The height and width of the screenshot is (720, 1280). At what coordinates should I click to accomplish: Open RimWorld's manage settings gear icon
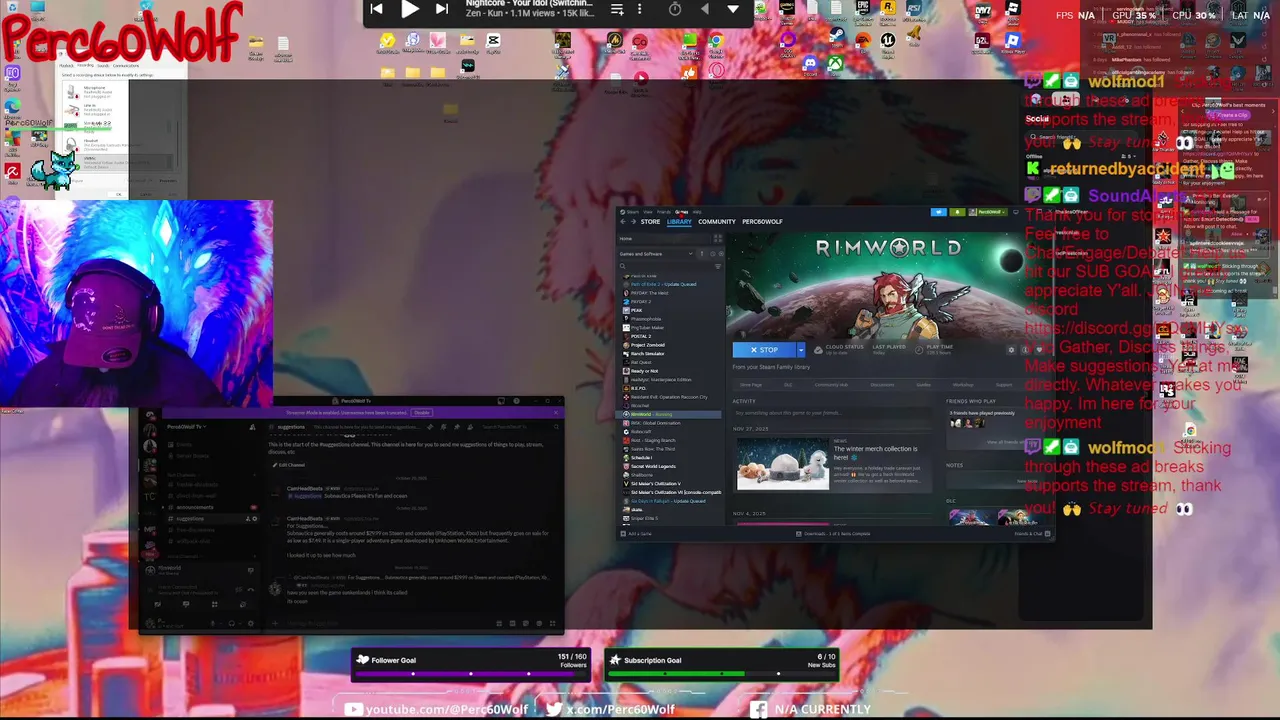[x=1011, y=350]
